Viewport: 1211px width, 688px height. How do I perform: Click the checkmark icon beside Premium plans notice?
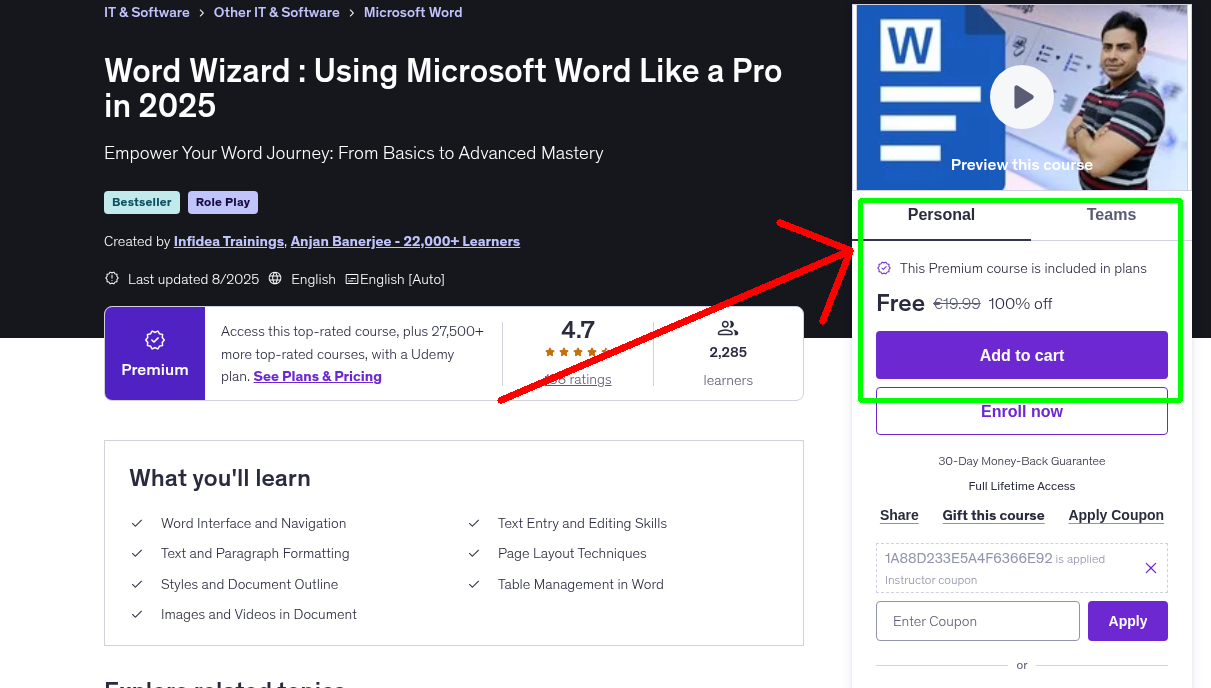[884, 268]
